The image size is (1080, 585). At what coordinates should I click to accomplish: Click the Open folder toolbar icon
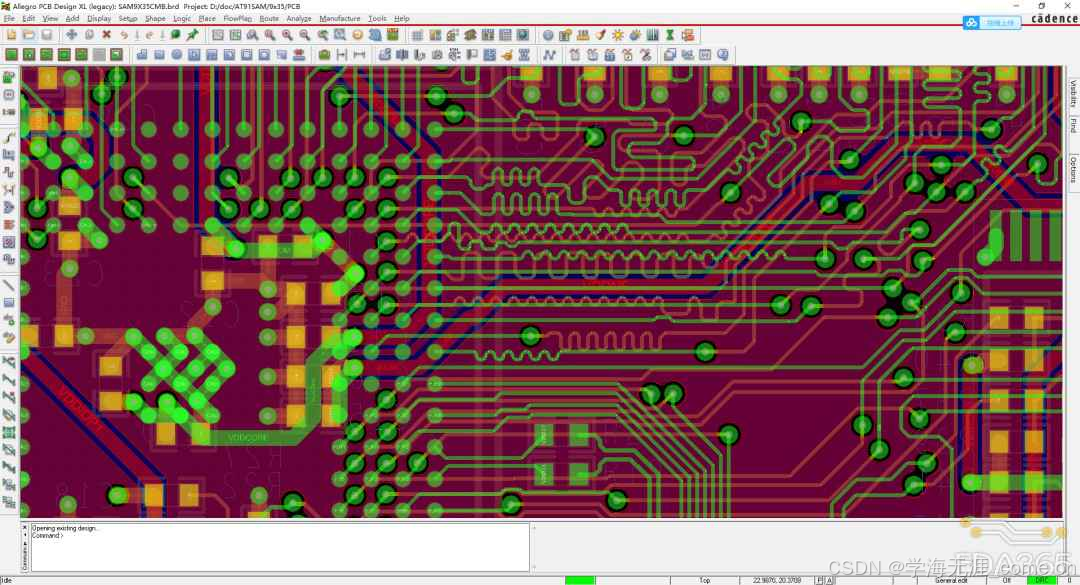[29, 34]
